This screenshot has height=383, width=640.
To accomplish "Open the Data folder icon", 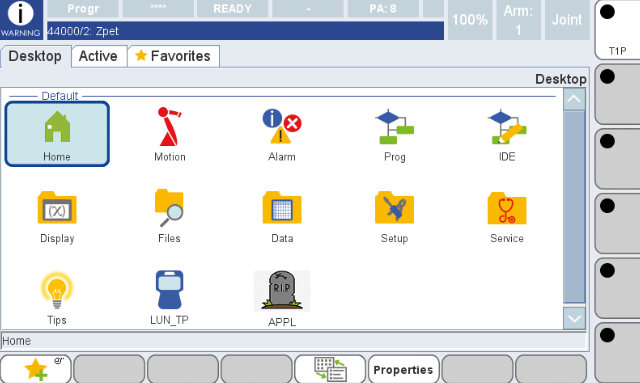I will coord(282,217).
